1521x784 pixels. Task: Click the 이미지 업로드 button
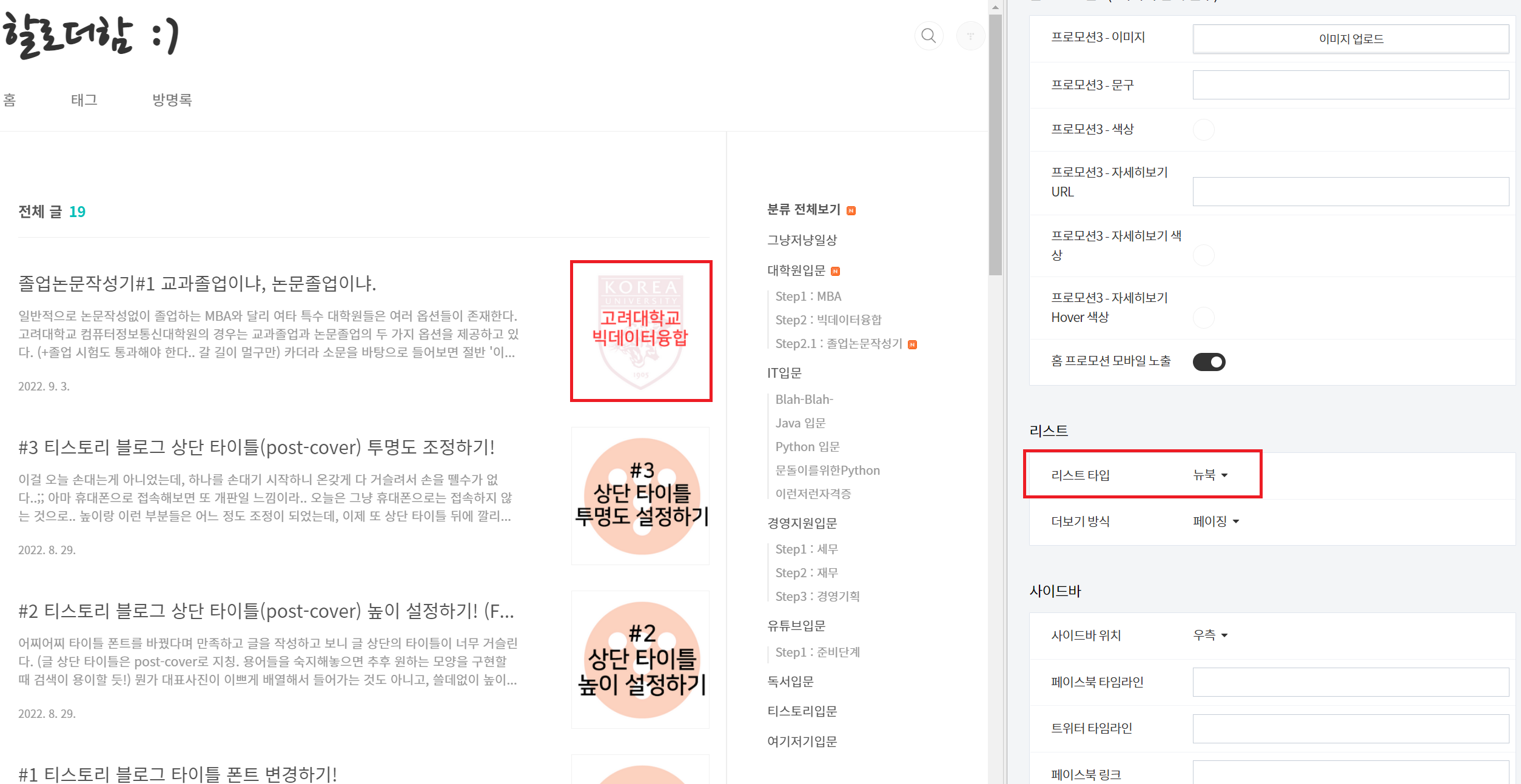coord(1350,39)
